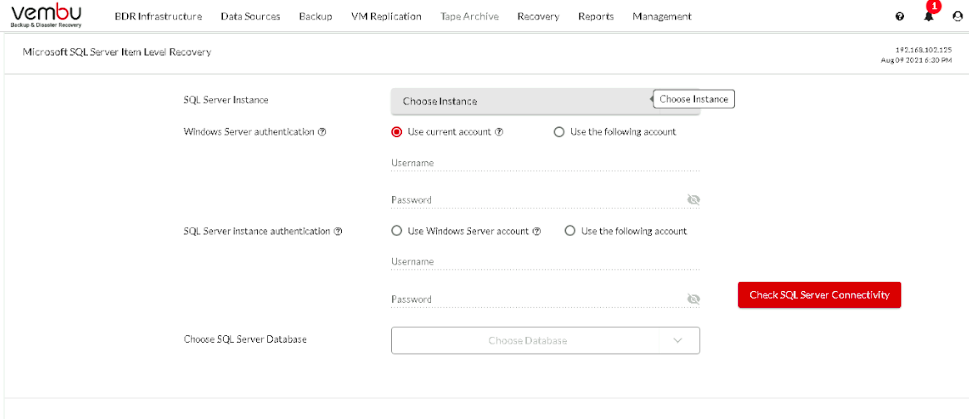Expand the Choose Database chevron arrow

coord(678,341)
